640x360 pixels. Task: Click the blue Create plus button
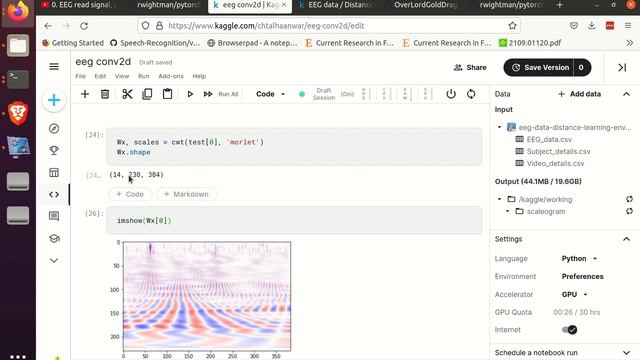tap(54, 100)
